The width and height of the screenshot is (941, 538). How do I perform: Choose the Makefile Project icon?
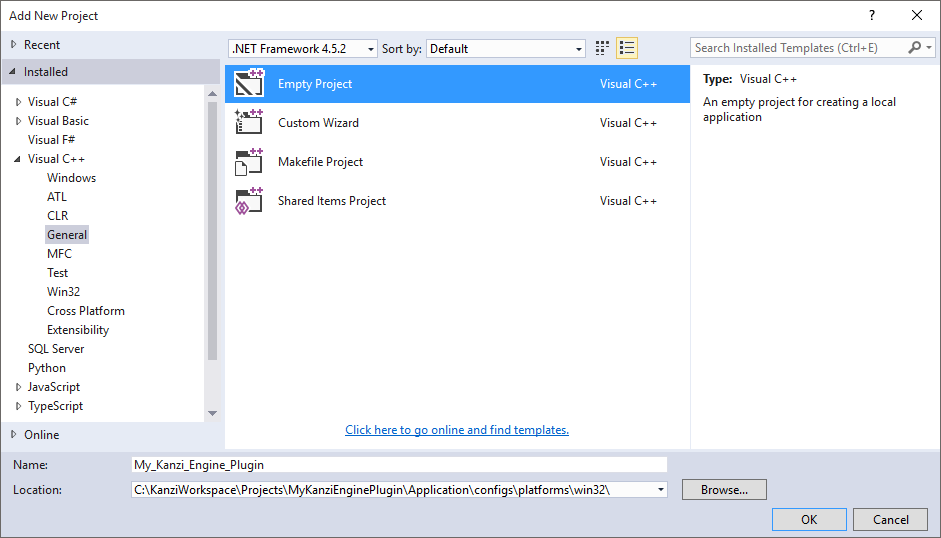pos(248,162)
